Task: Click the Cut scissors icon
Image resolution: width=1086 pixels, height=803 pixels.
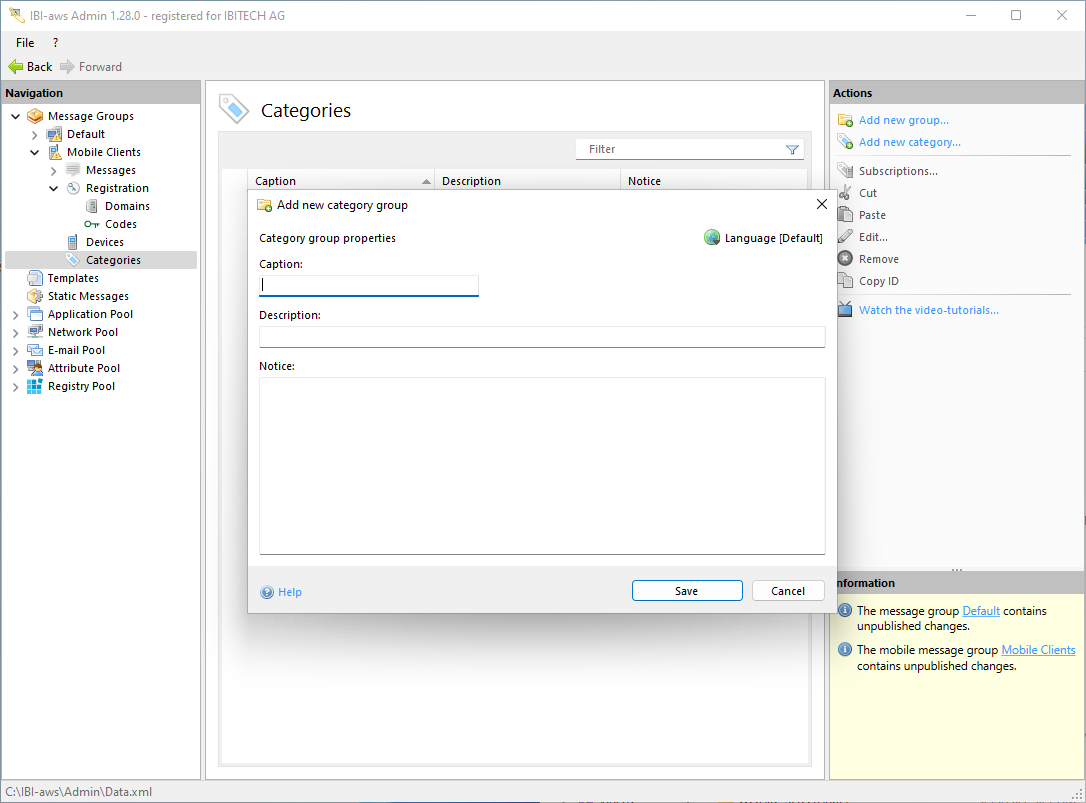Action: pyautogui.click(x=845, y=193)
